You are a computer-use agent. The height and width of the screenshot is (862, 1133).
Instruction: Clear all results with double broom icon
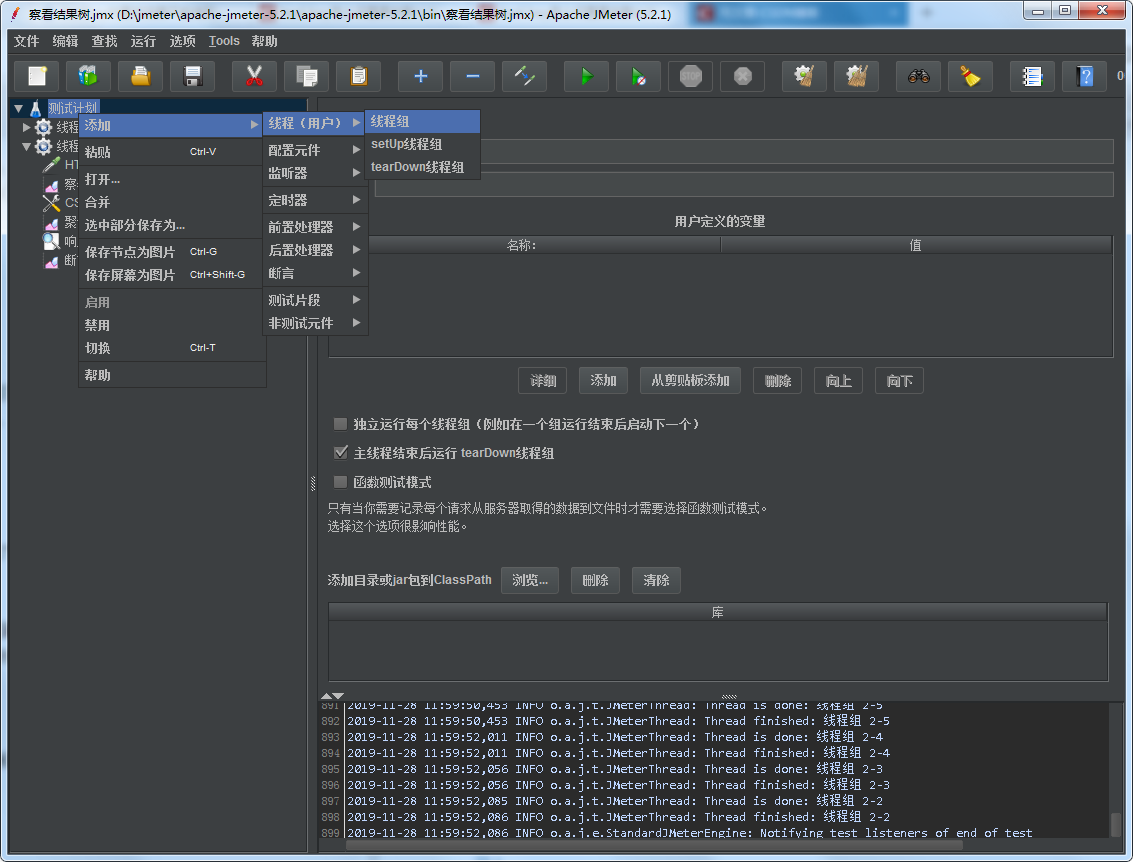click(x=856, y=76)
